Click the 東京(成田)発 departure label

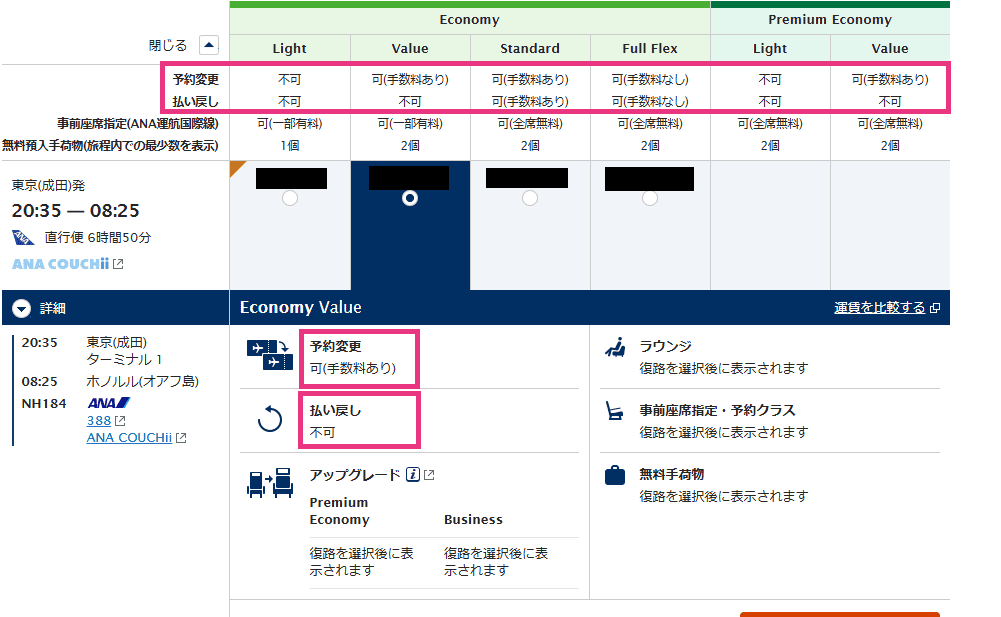pyautogui.click(x=49, y=186)
